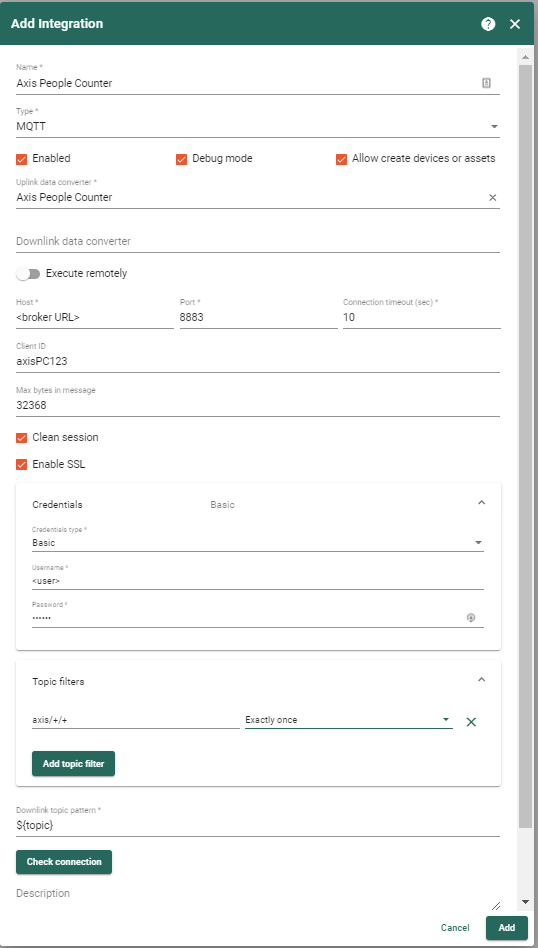Click the Host field

[x=95, y=317]
